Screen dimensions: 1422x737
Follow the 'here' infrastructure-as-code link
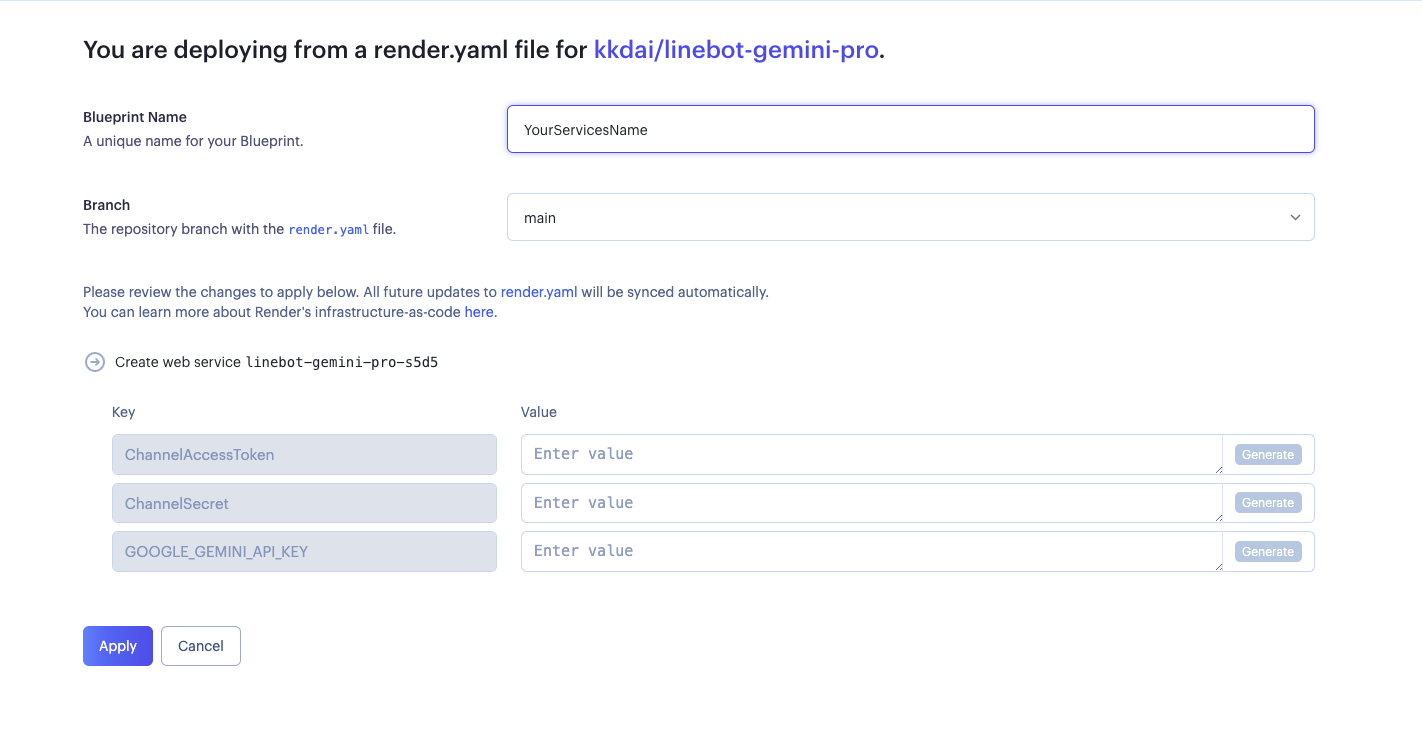coord(479,312)
